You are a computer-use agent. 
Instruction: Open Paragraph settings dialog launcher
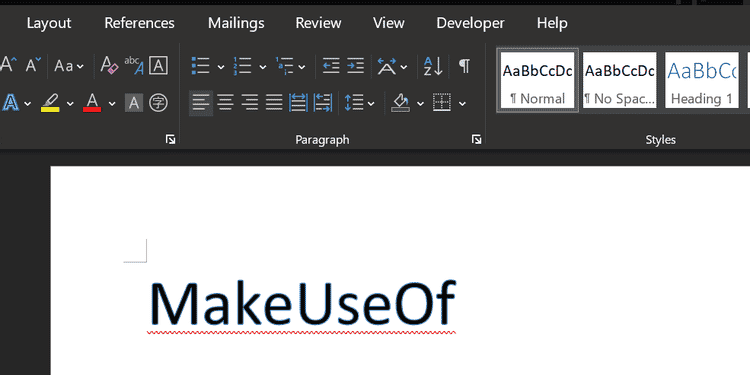(x=476, y=139)
